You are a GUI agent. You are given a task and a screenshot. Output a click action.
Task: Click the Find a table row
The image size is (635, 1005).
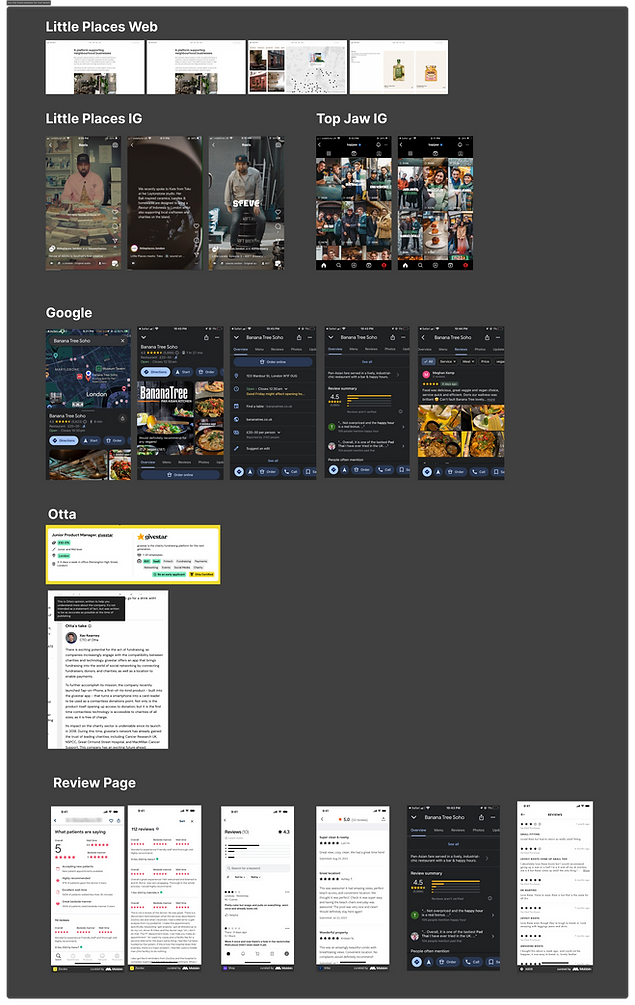pos(274,406)
